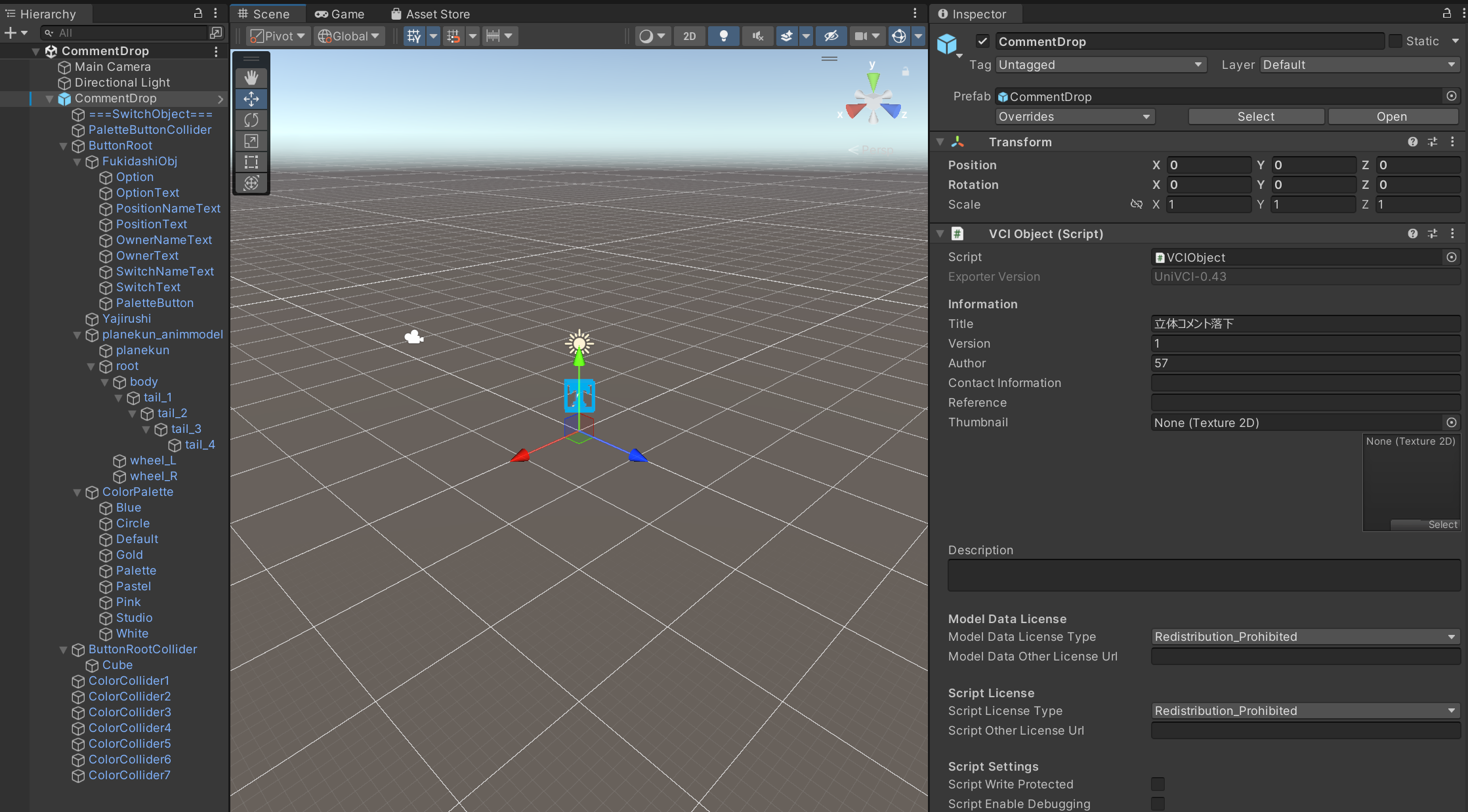This screenshot has height=812, width=1468.
Task: Select PaletteButtonCollider in Hierarchy
Action: (x=150, y=130)
